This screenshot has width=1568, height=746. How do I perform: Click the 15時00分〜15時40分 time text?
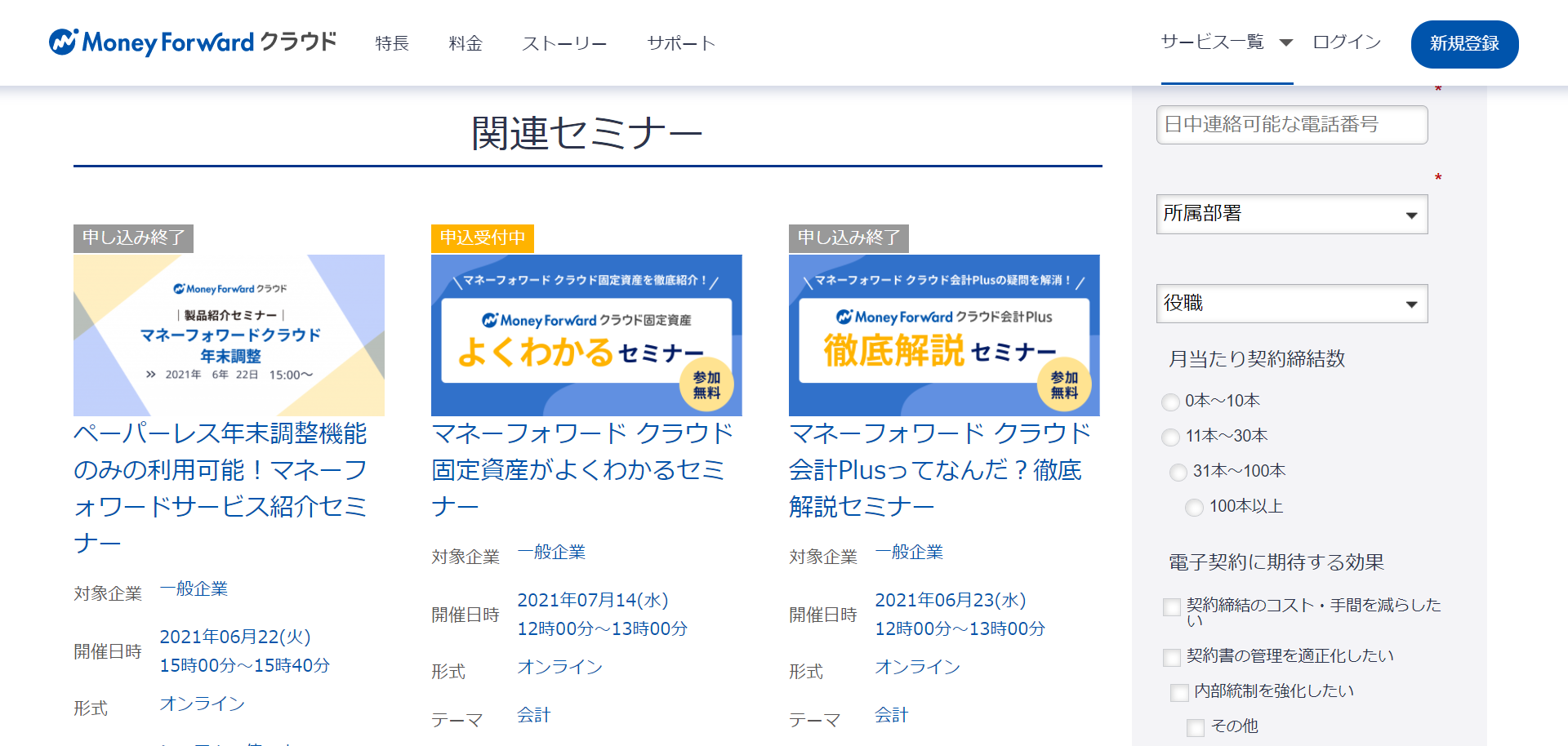point(245,665)
